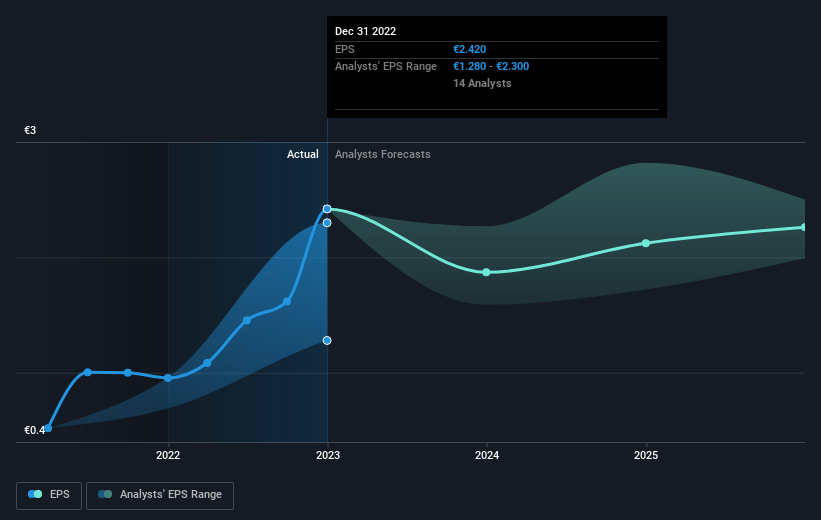Click the 2024 forecast EPS data point
Screen dimensions: 821x520
486,272
